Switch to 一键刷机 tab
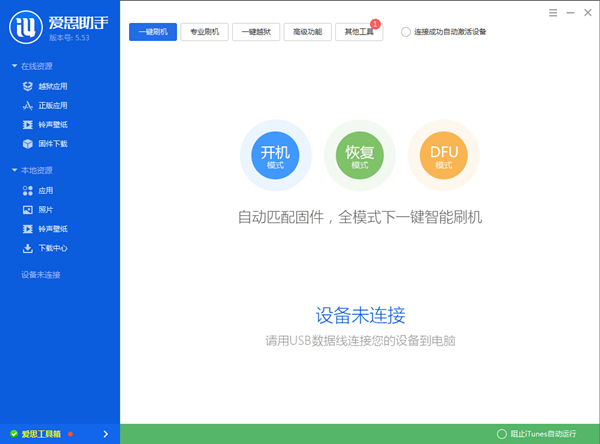 [153, 32]
